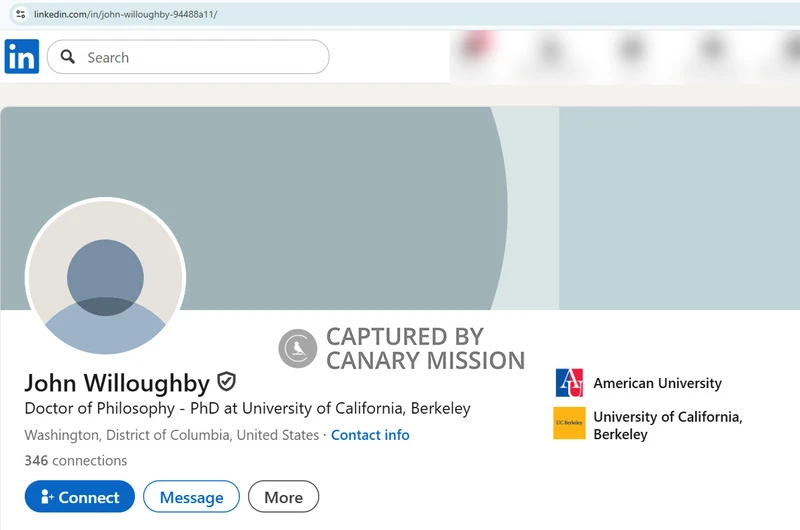Click the John Willoughby name heading

(x=117, y=383)
